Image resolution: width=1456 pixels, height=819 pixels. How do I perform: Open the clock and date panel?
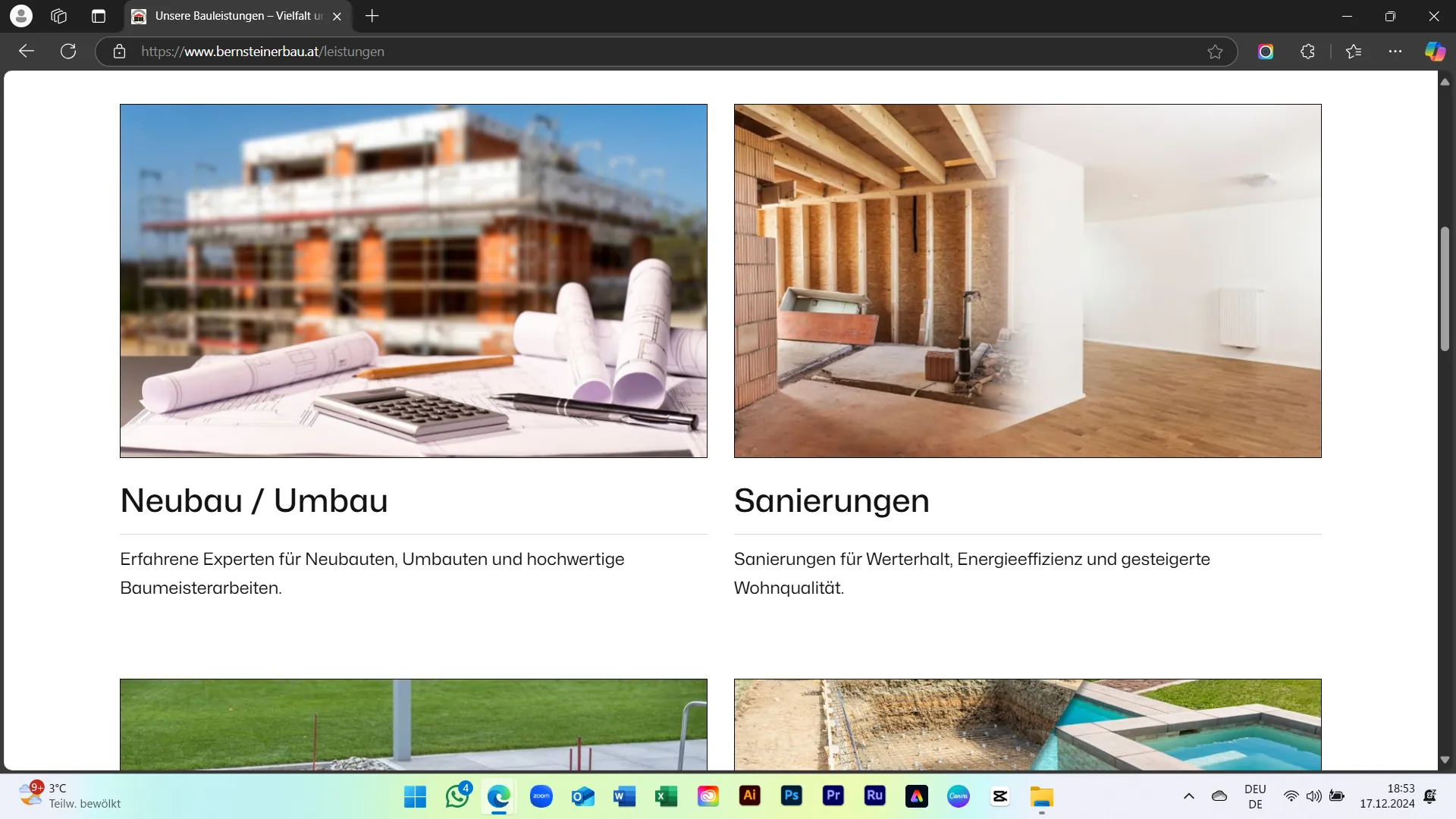[x=1387, y=796]
